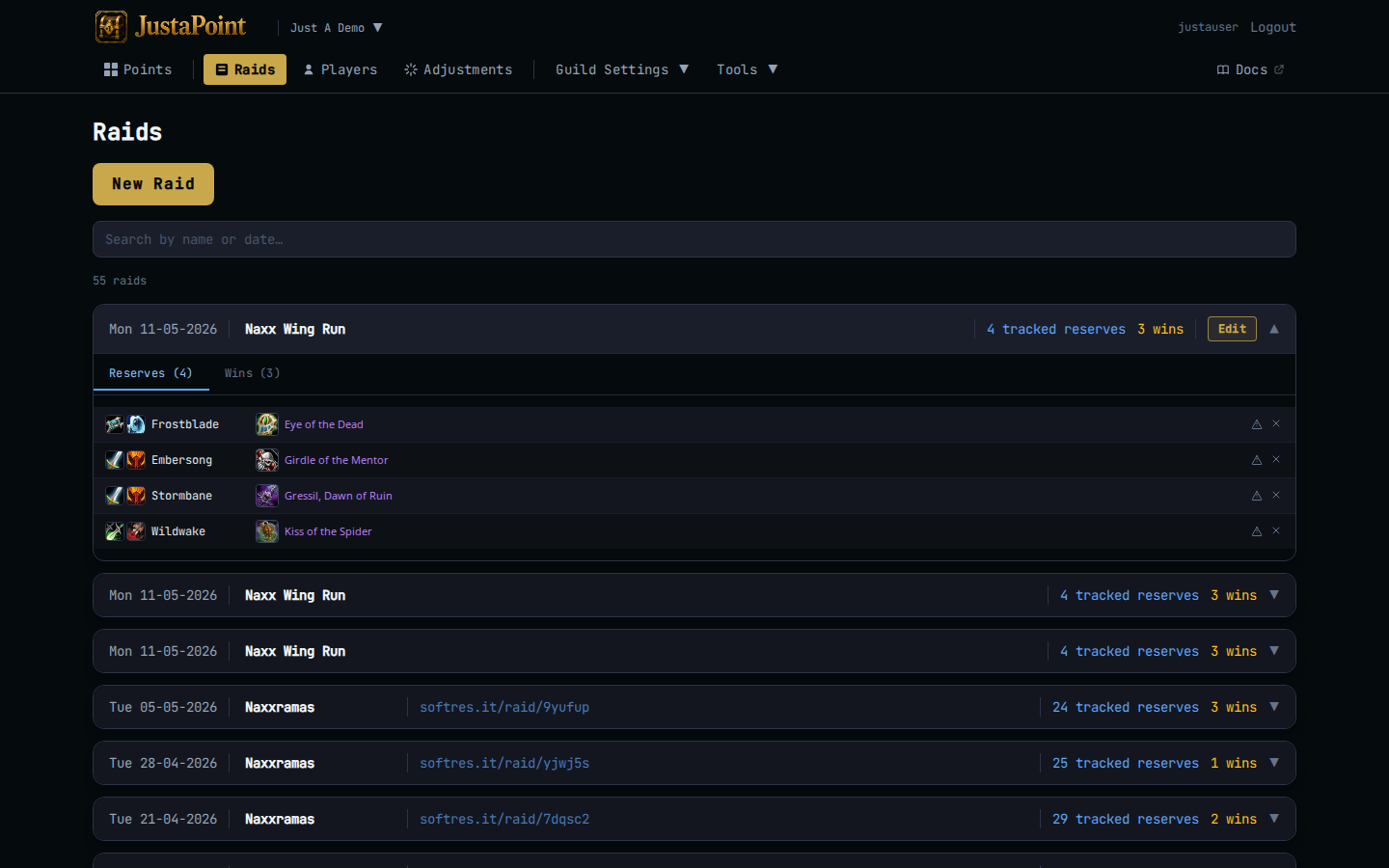The image size is (1389, 868).
Task: Click the triangle icon in the Eye of the Dead row
Action: [x=1257, y=424]
